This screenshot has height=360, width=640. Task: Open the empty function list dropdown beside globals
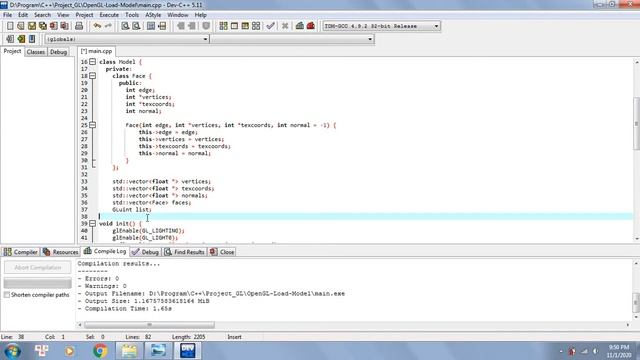pos(292,39)
